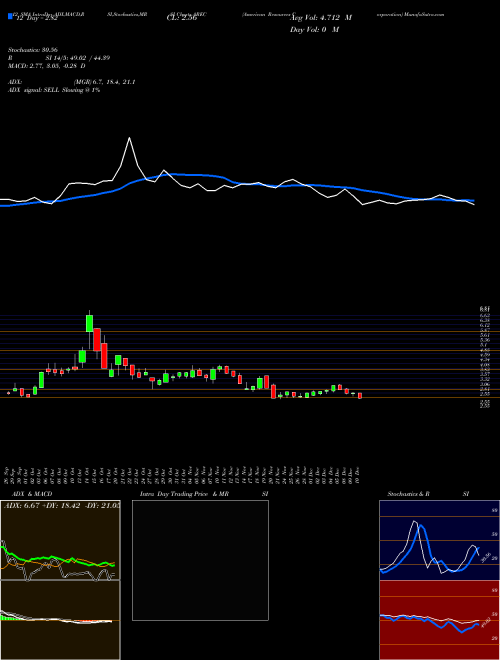Click the white price line's highest spike
500x660 pixels.
point(129,138)
